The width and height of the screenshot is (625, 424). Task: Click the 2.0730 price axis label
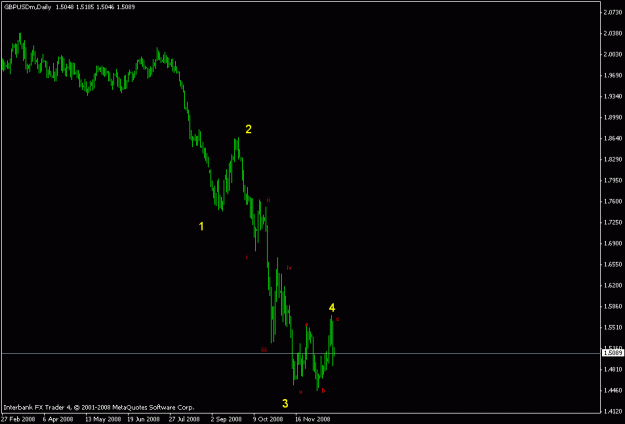(x=613, y=13)
